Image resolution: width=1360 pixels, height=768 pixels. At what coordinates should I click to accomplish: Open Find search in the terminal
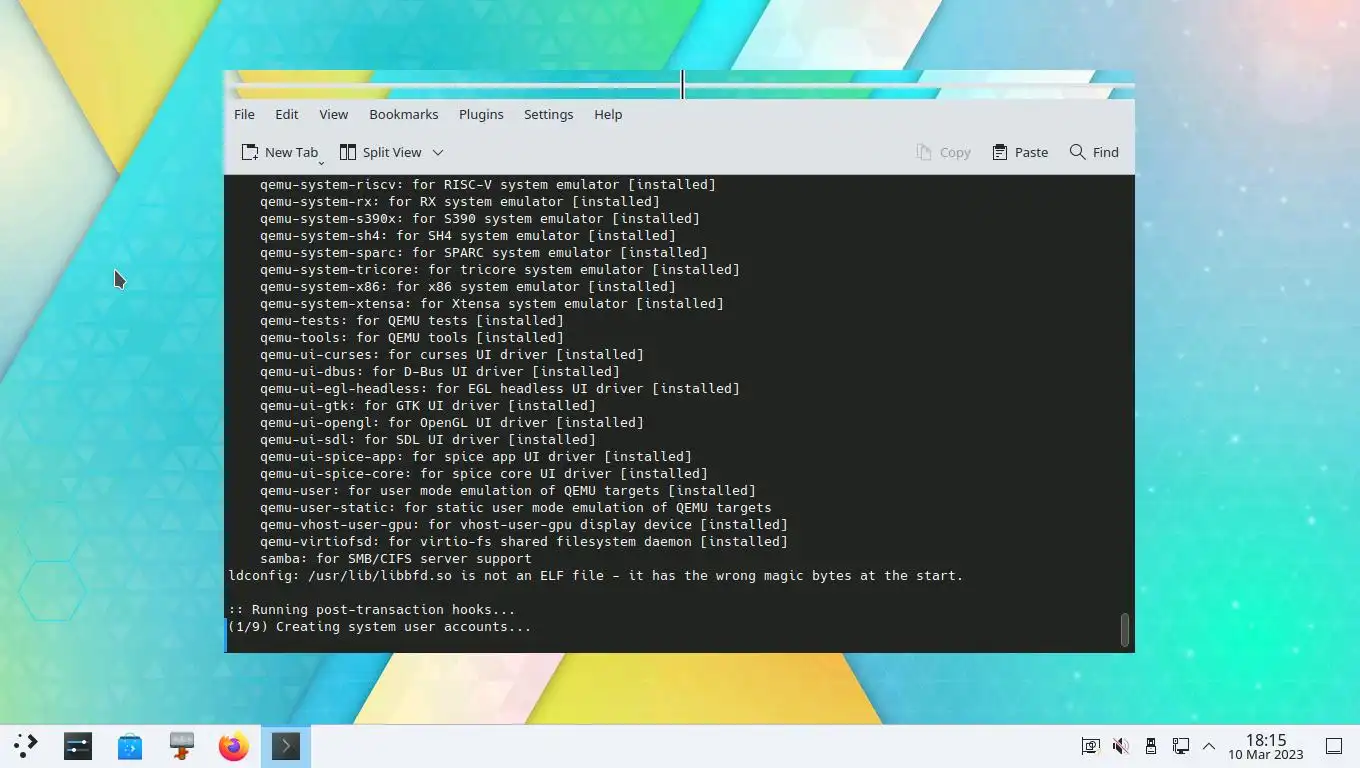click(1094, 152)
